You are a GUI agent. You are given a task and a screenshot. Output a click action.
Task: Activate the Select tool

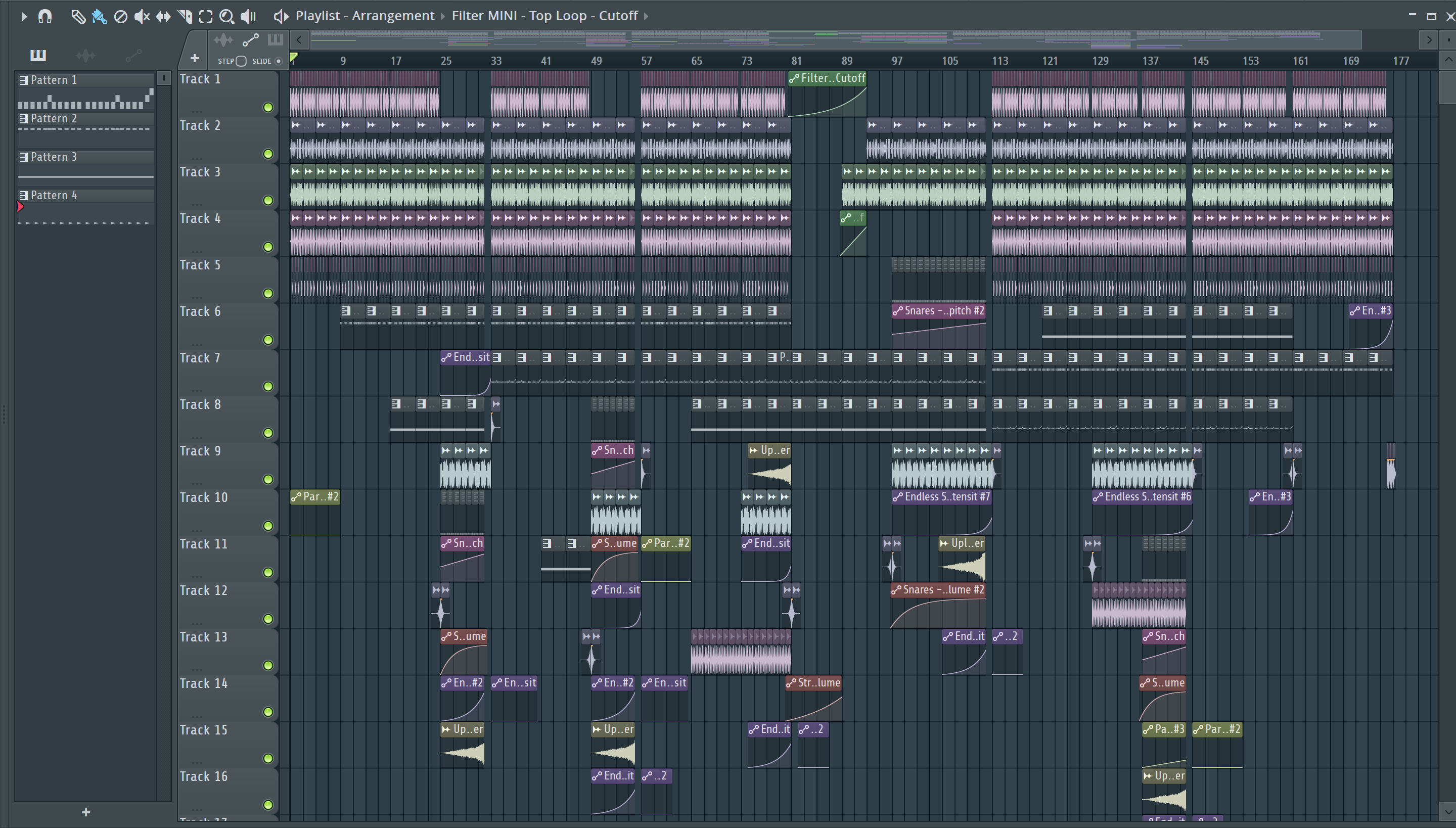coord(206,17)
